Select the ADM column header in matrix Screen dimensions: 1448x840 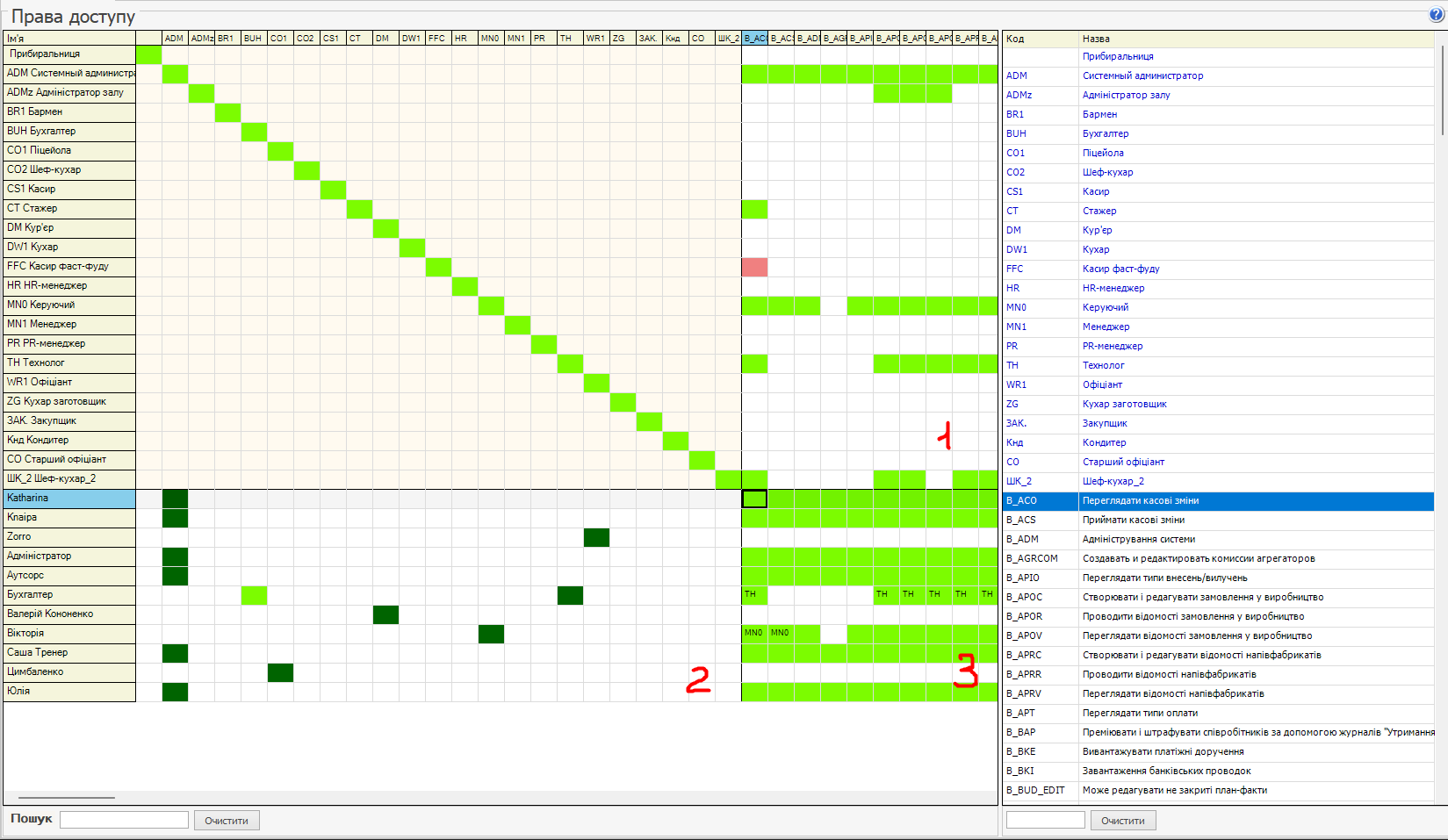(x=175, y=39)
